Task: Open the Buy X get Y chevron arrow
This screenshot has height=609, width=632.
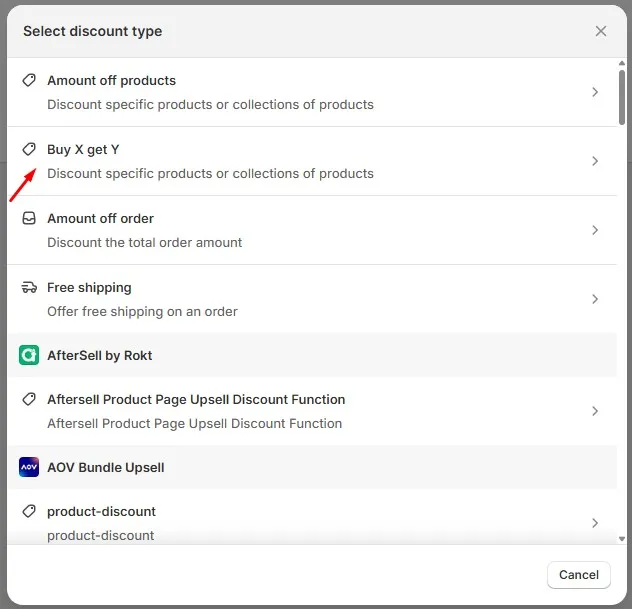Action: tap(595, 161)
